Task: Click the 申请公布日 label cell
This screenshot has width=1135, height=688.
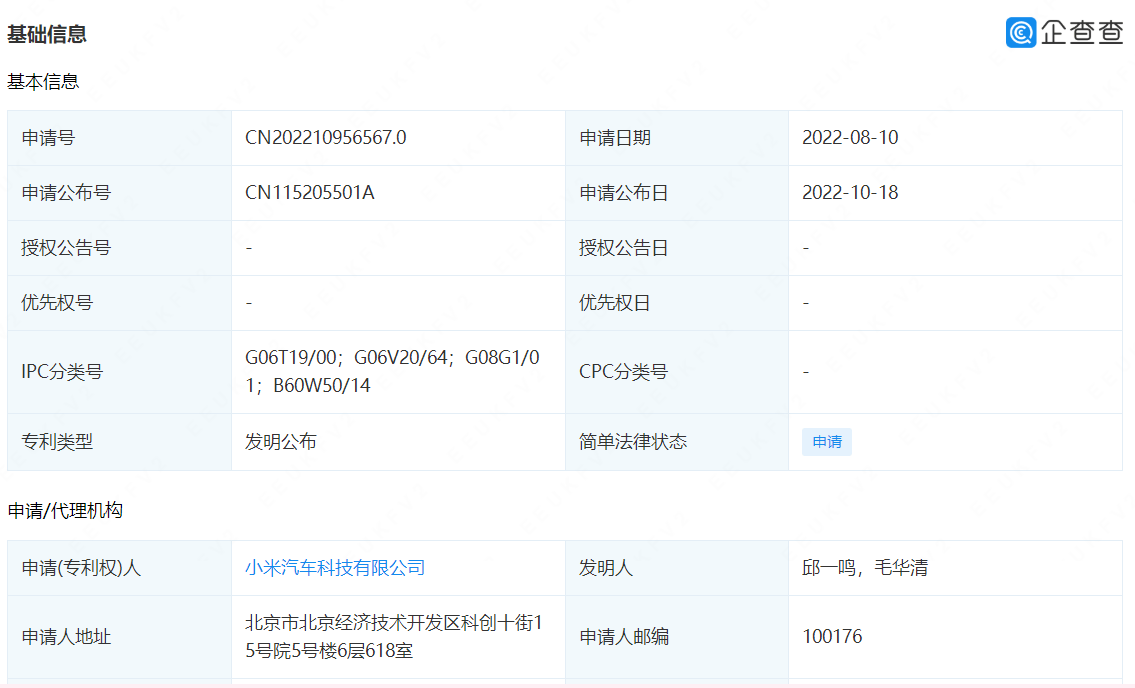Action: 677,193
